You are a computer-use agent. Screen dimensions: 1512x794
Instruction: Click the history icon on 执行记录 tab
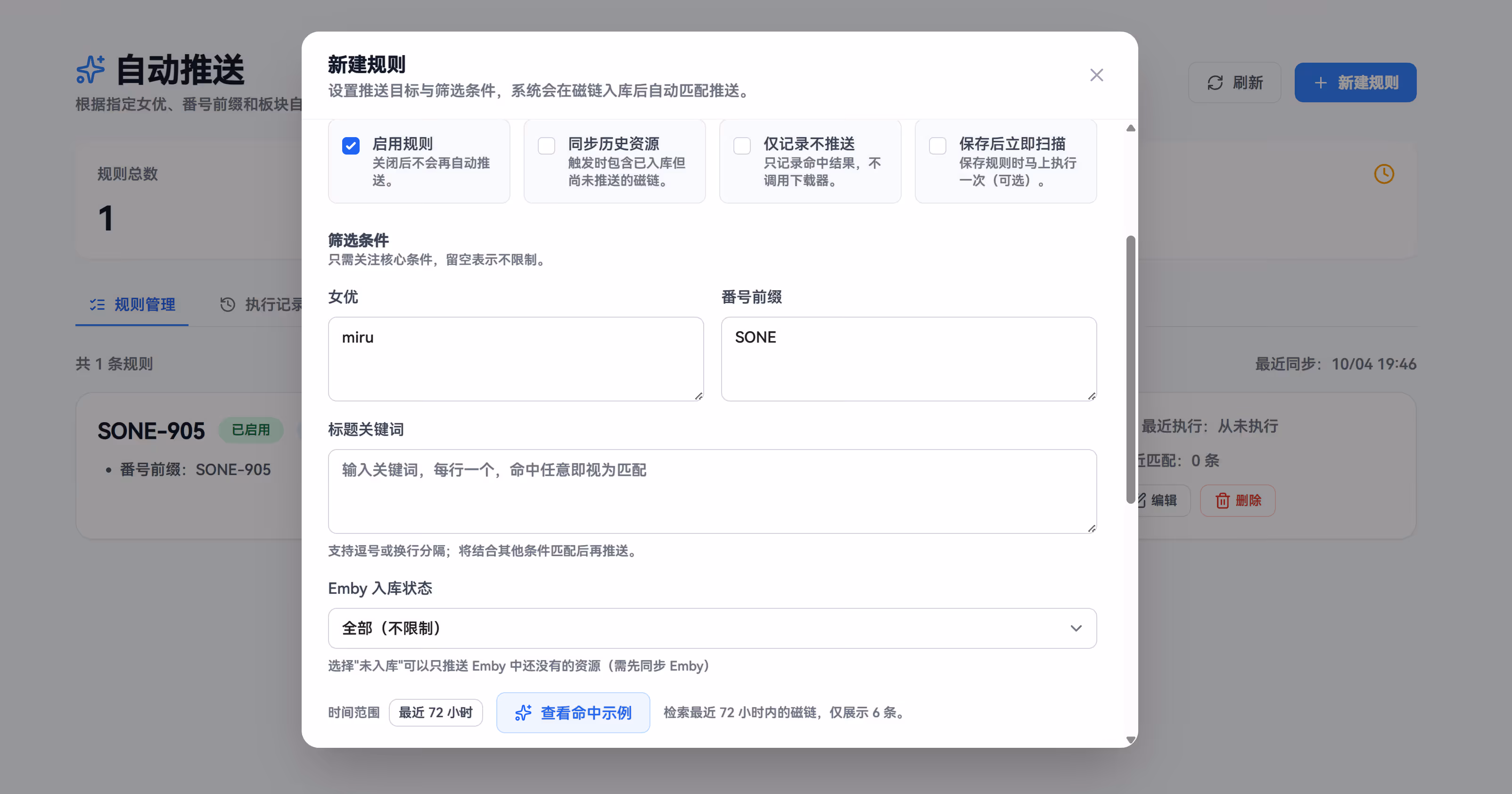(228, 304)
